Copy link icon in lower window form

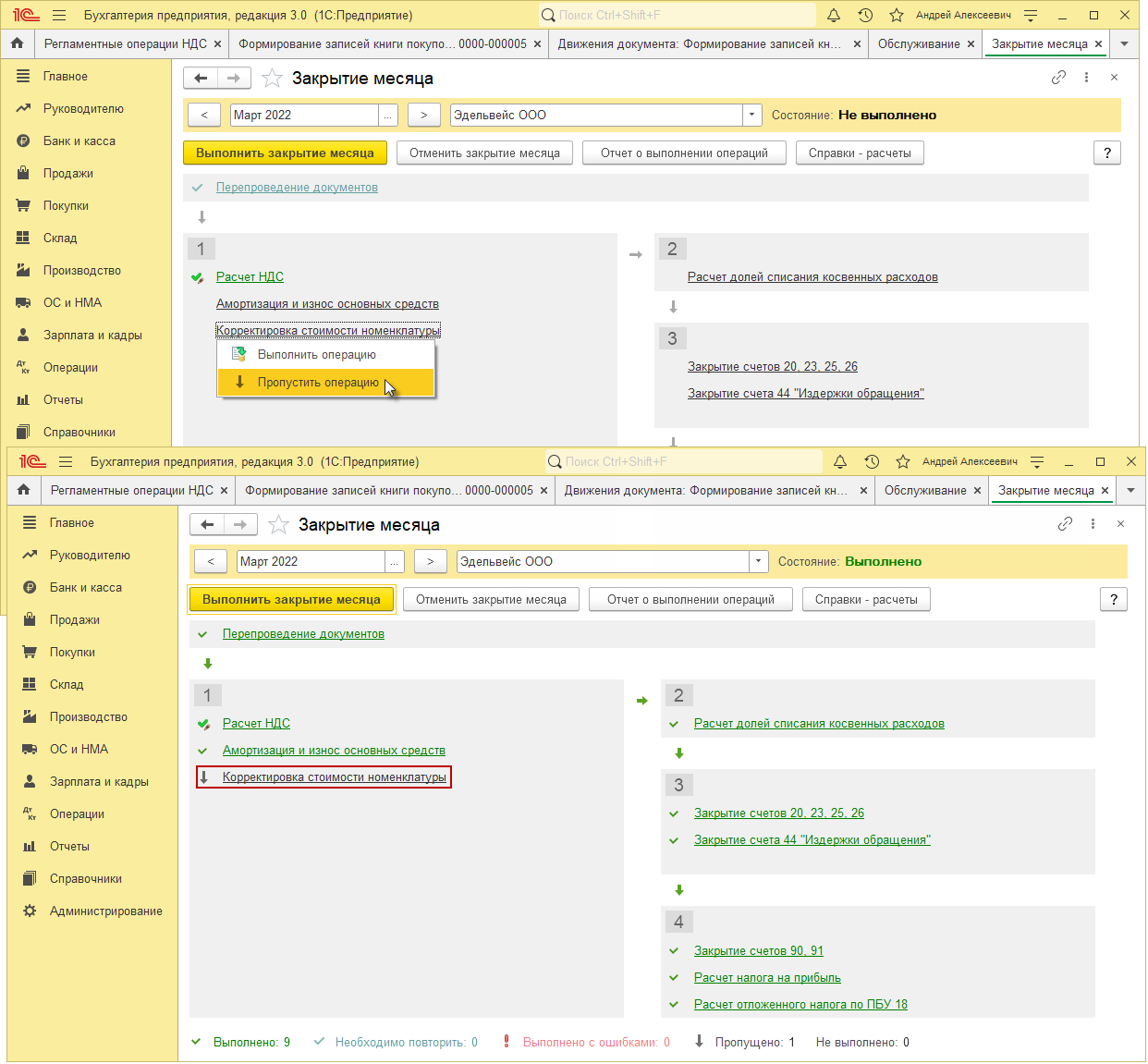(1065, 524)
